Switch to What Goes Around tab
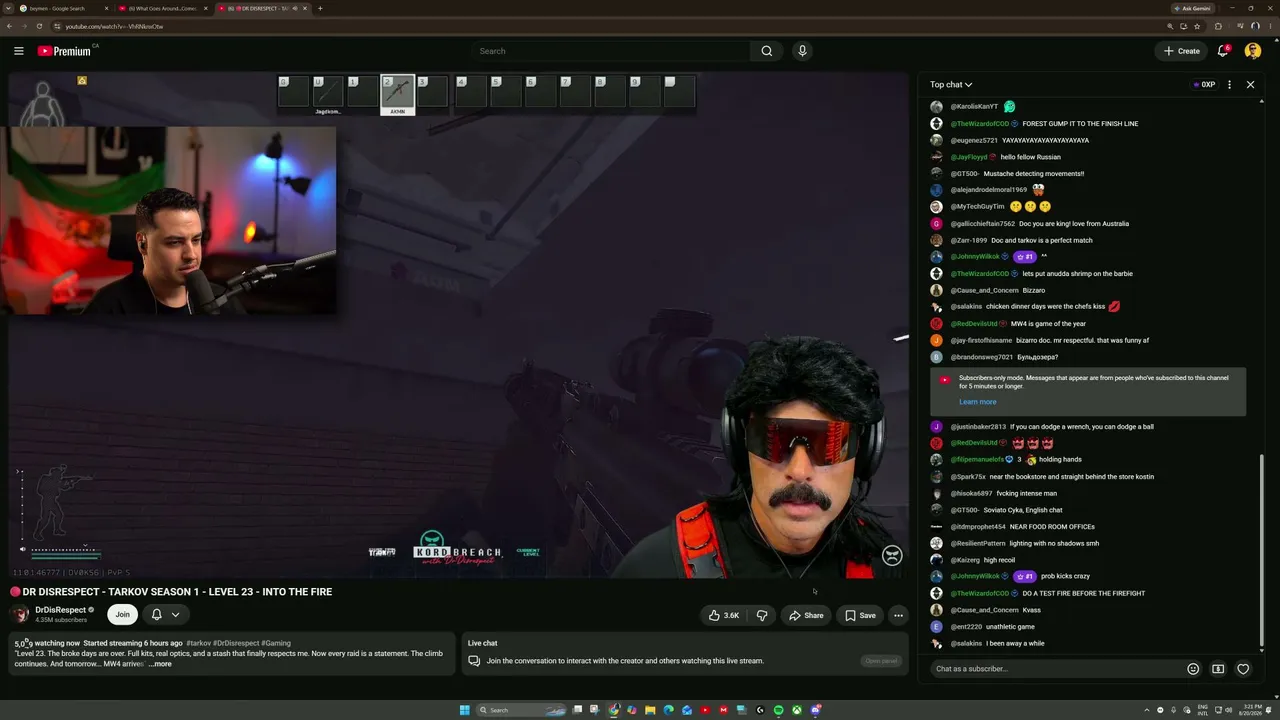 point(163,8)
